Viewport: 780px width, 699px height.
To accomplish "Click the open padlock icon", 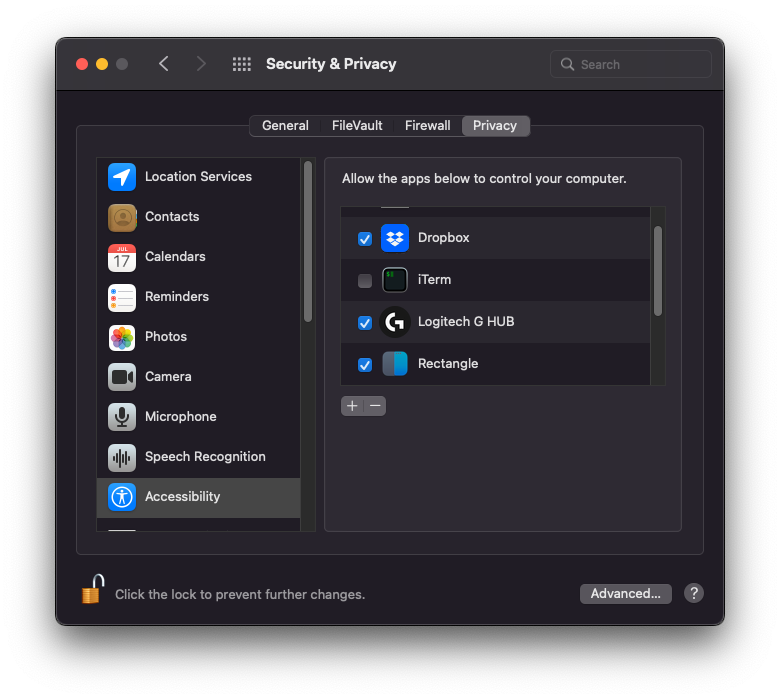I will pos(93,589).
